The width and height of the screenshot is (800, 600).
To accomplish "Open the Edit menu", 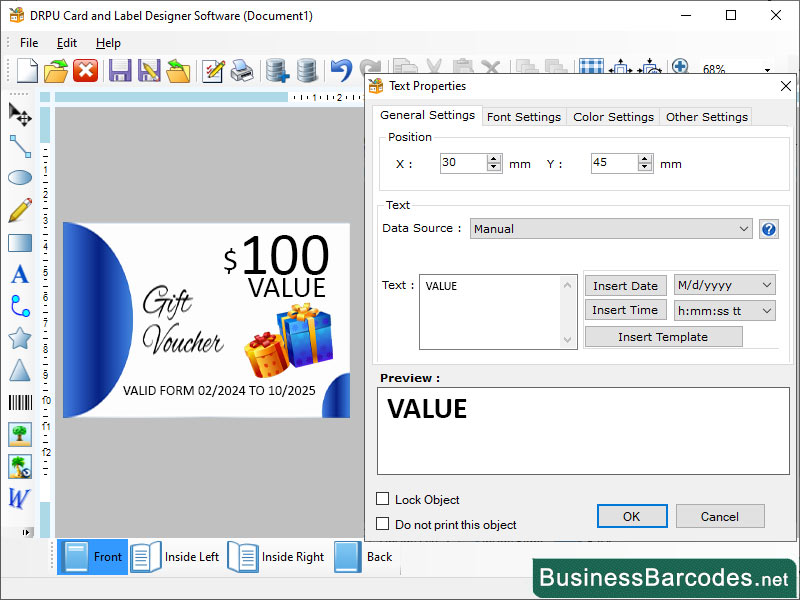I will pos(66,43).
